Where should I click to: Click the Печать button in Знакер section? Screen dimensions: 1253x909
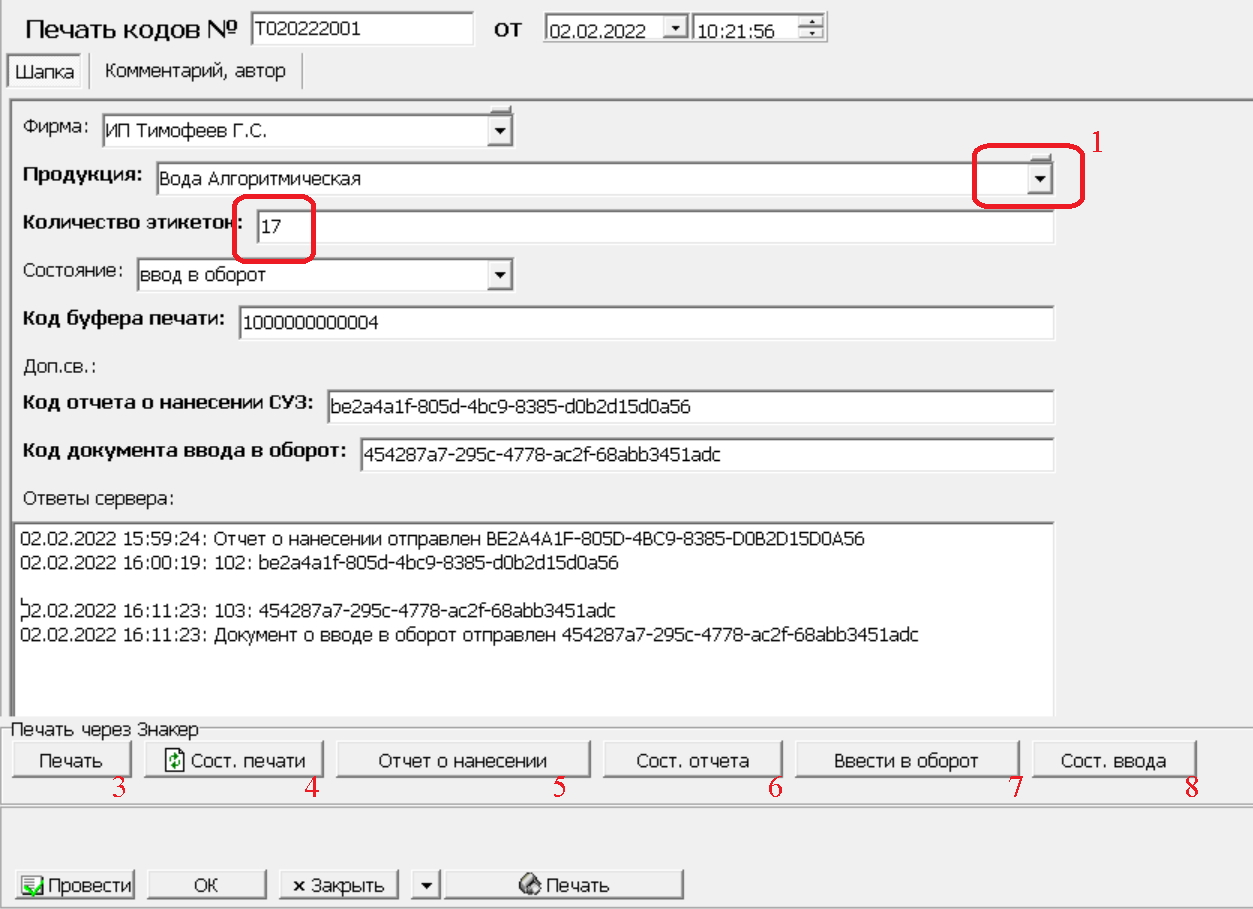click(x=71, y=761)
